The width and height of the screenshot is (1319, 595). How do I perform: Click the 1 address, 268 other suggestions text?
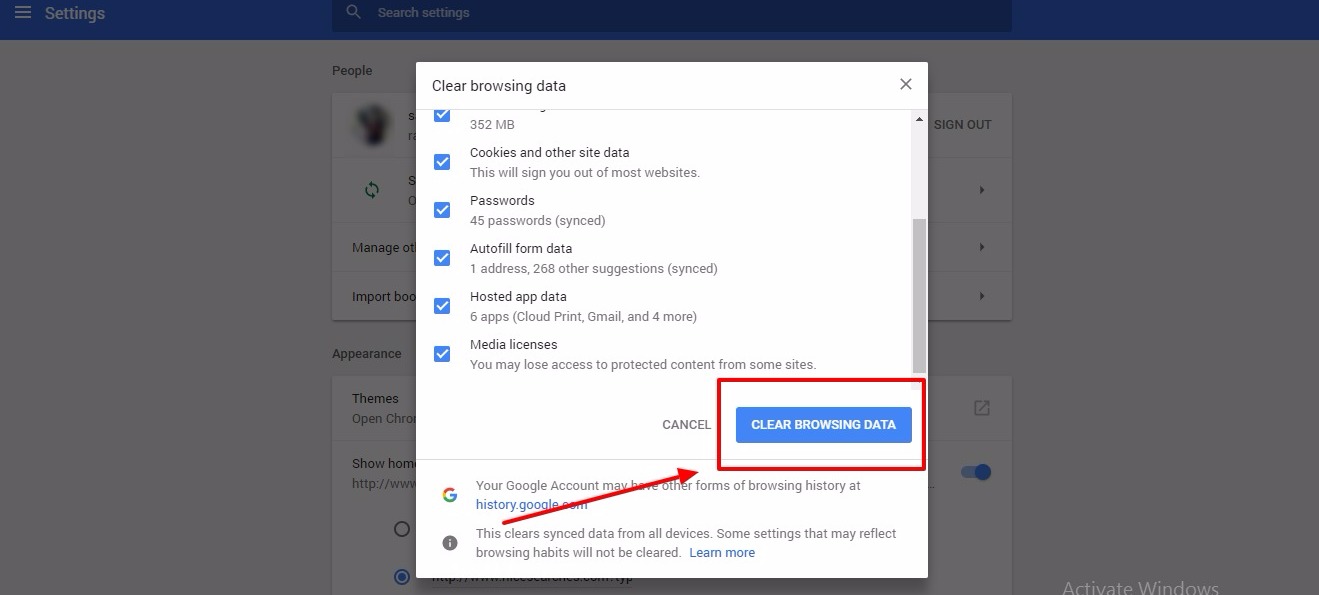click(594, 269)
